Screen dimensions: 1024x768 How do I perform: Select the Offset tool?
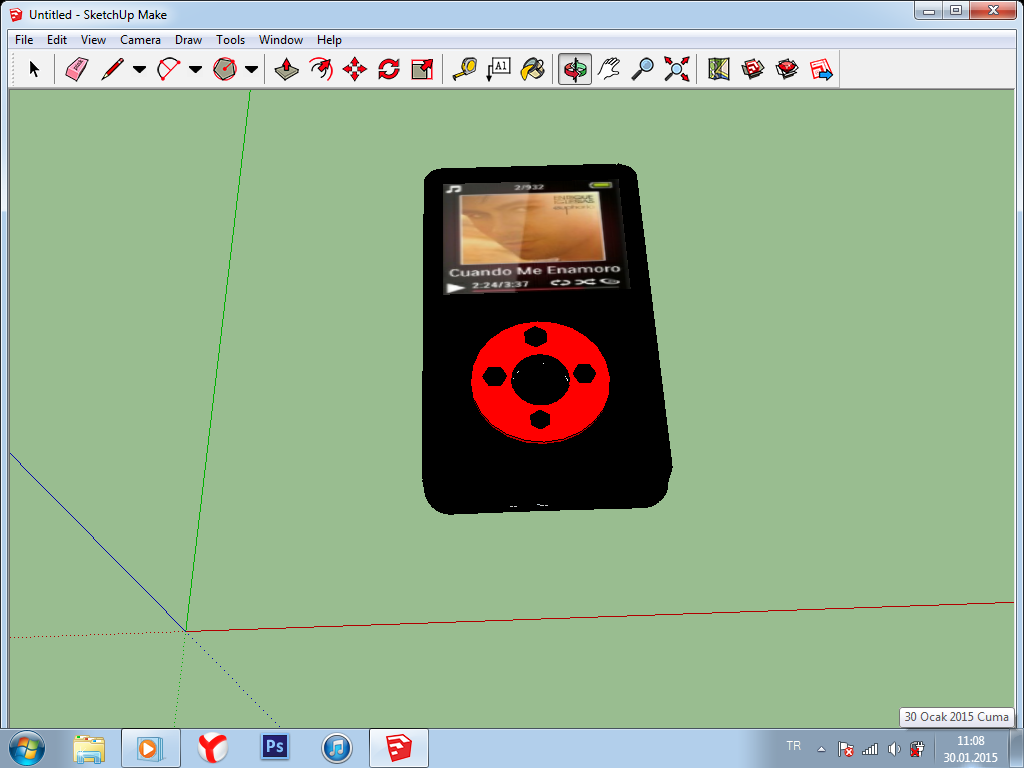click(x=321, y=69)
